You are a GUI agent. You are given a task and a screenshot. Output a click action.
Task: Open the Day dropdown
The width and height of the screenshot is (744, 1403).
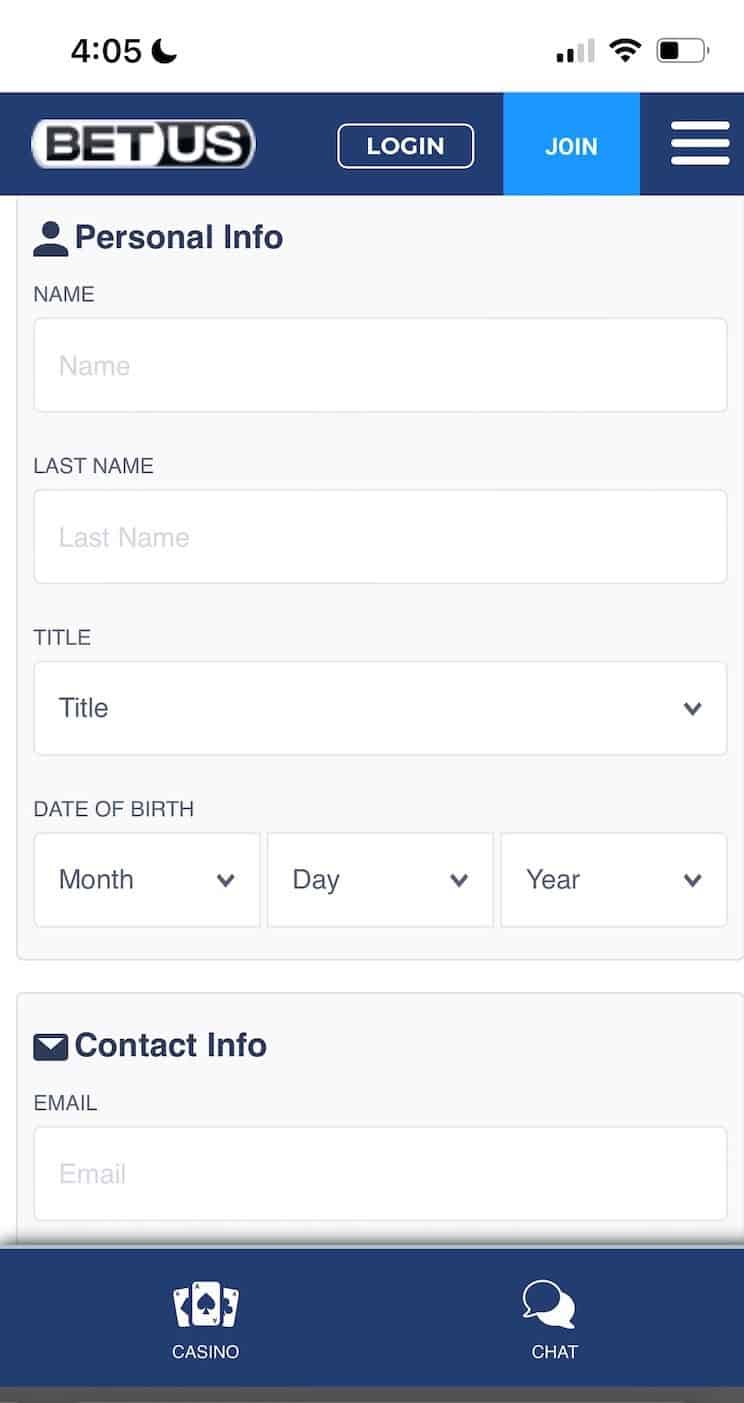tap(380, 879)
